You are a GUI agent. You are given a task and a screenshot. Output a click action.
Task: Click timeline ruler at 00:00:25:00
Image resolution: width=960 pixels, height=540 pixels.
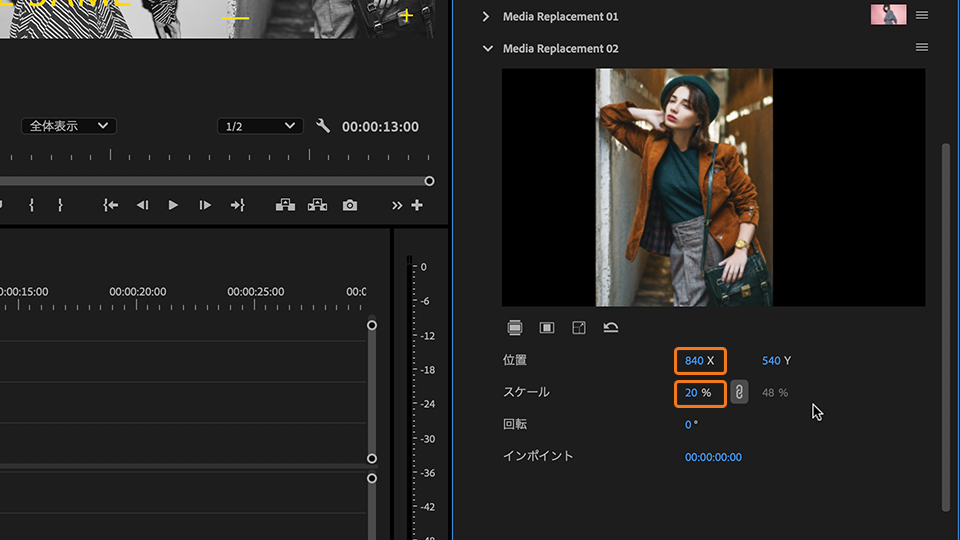click(255, 292)
